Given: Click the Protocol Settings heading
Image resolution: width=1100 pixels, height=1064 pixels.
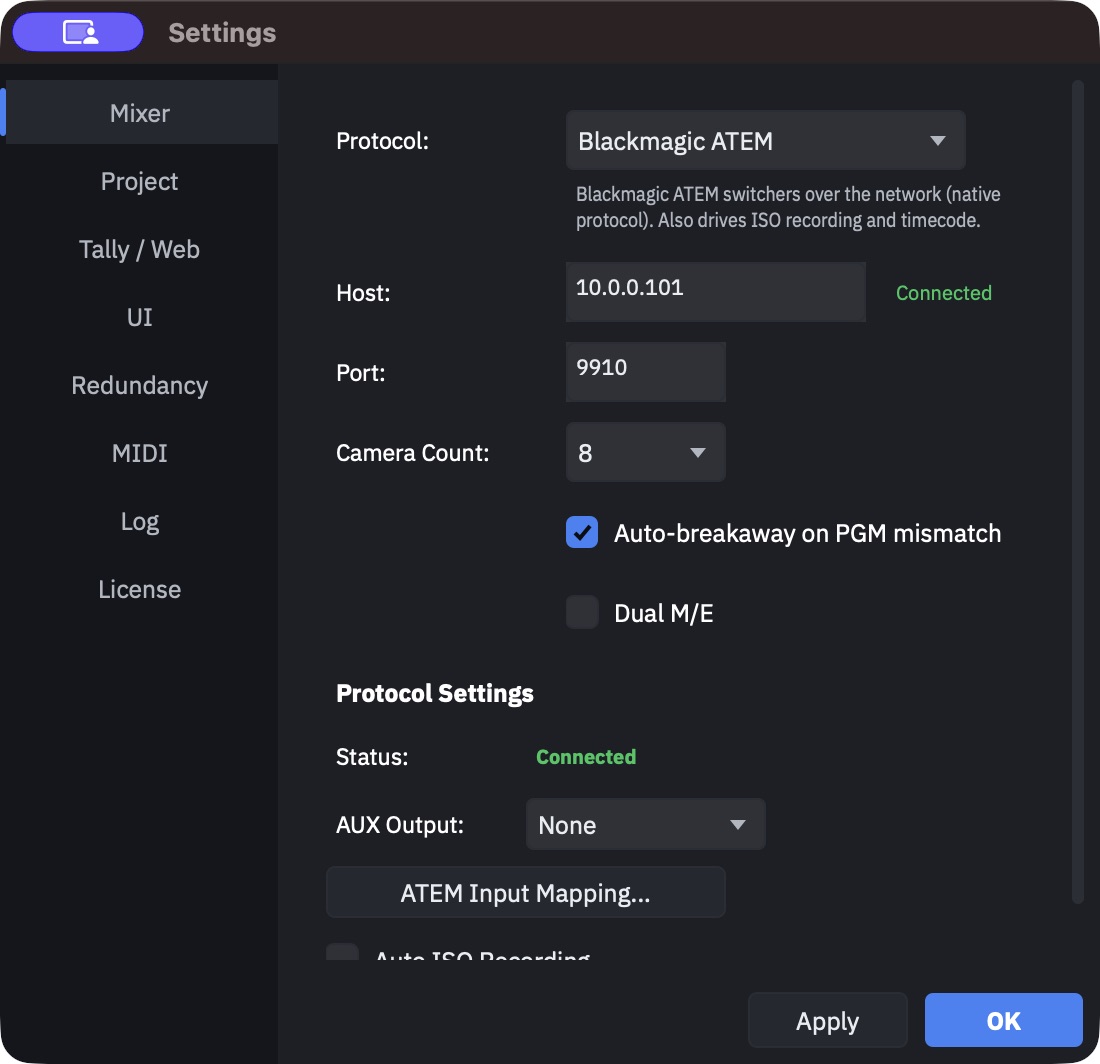Looking at the screenshot, I should [434, 693].
